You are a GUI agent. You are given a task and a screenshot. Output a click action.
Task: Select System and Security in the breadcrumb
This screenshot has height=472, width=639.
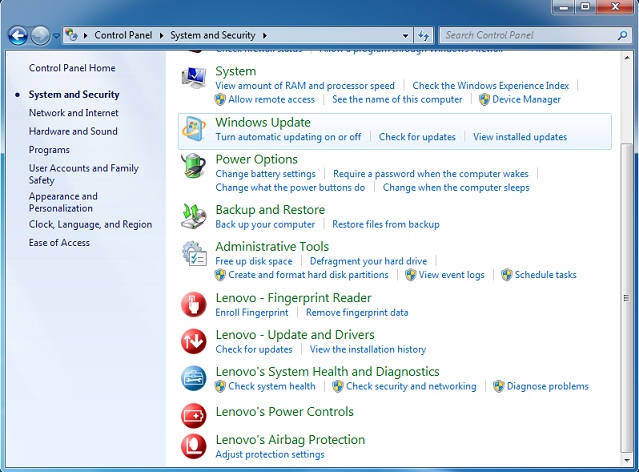tap(213, 35)
